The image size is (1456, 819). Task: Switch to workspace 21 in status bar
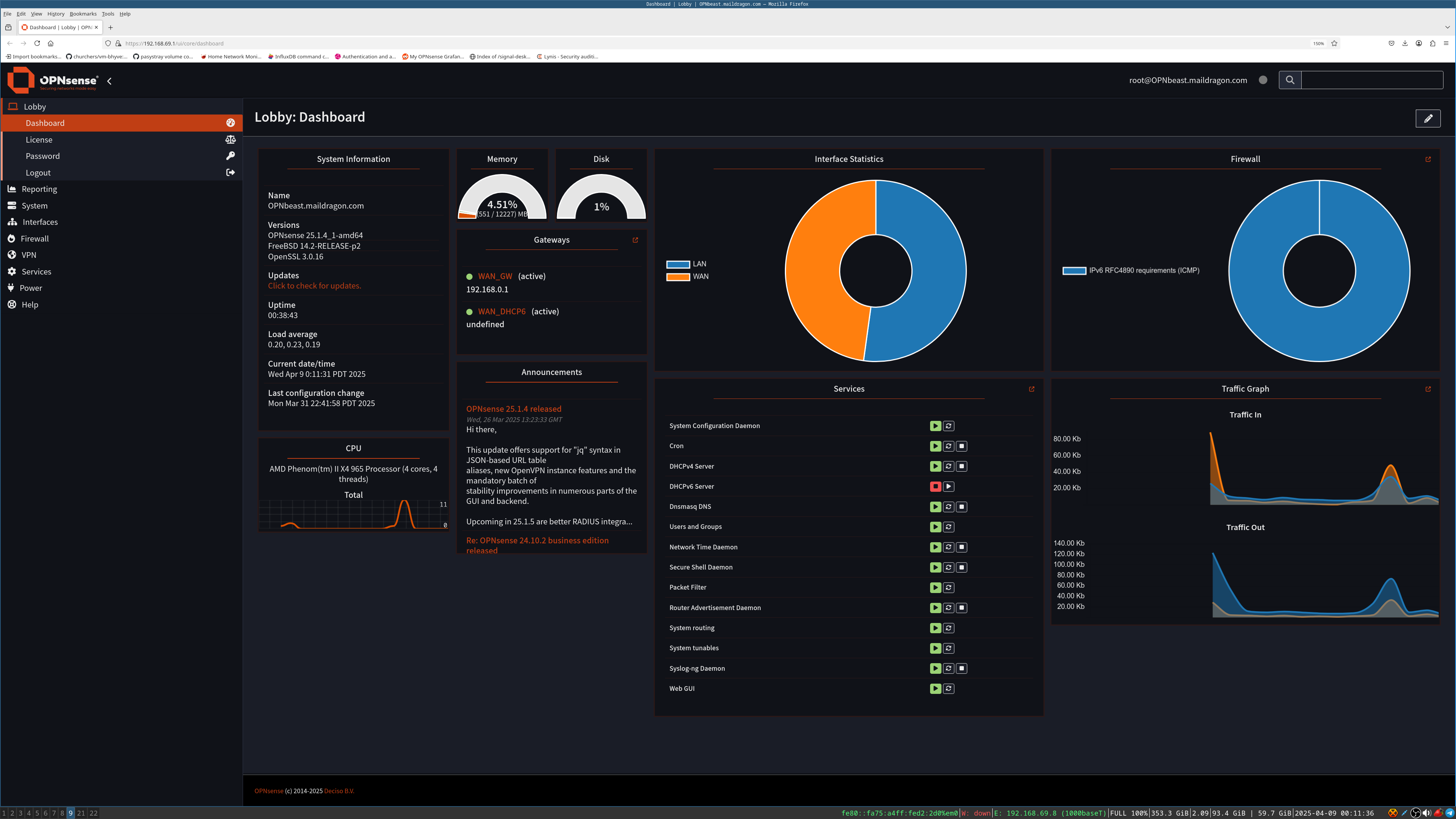81,813
